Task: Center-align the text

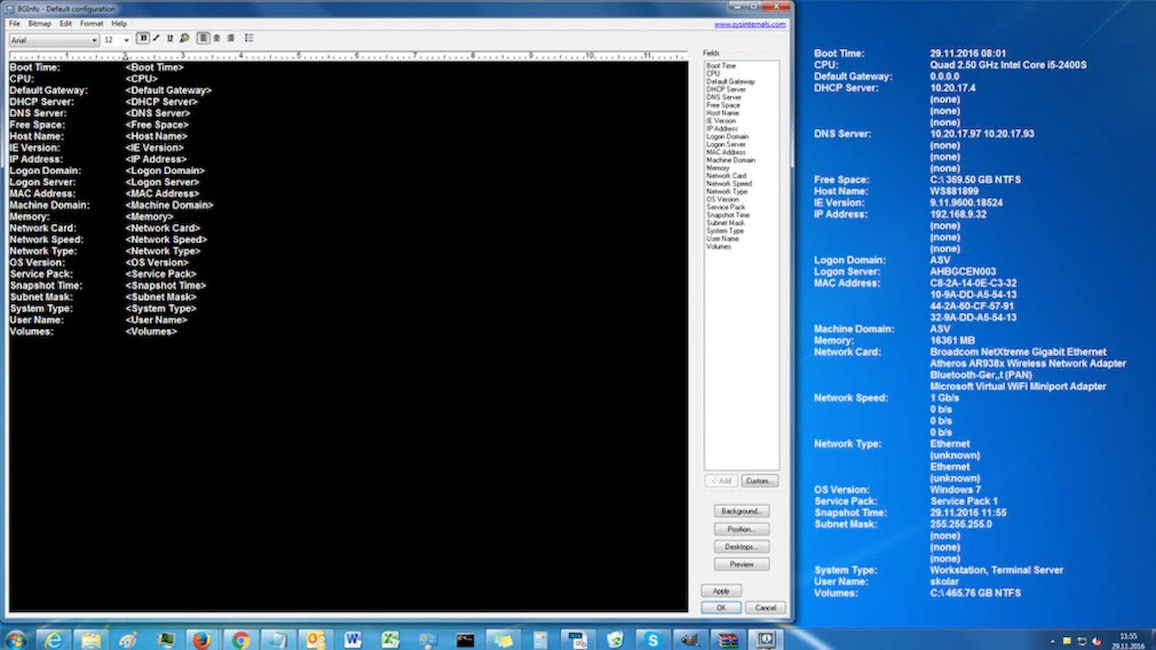Action: (x=217, y=38)
